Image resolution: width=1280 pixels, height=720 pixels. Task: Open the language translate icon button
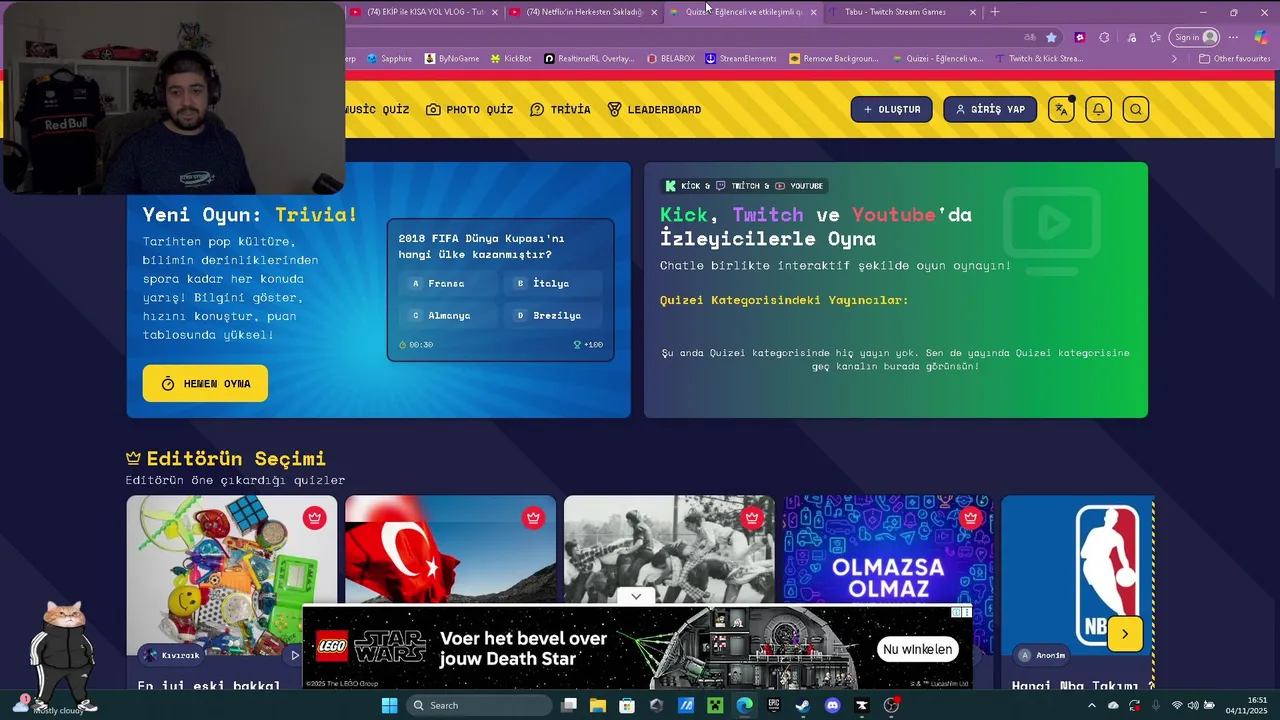coord(1061,109)
